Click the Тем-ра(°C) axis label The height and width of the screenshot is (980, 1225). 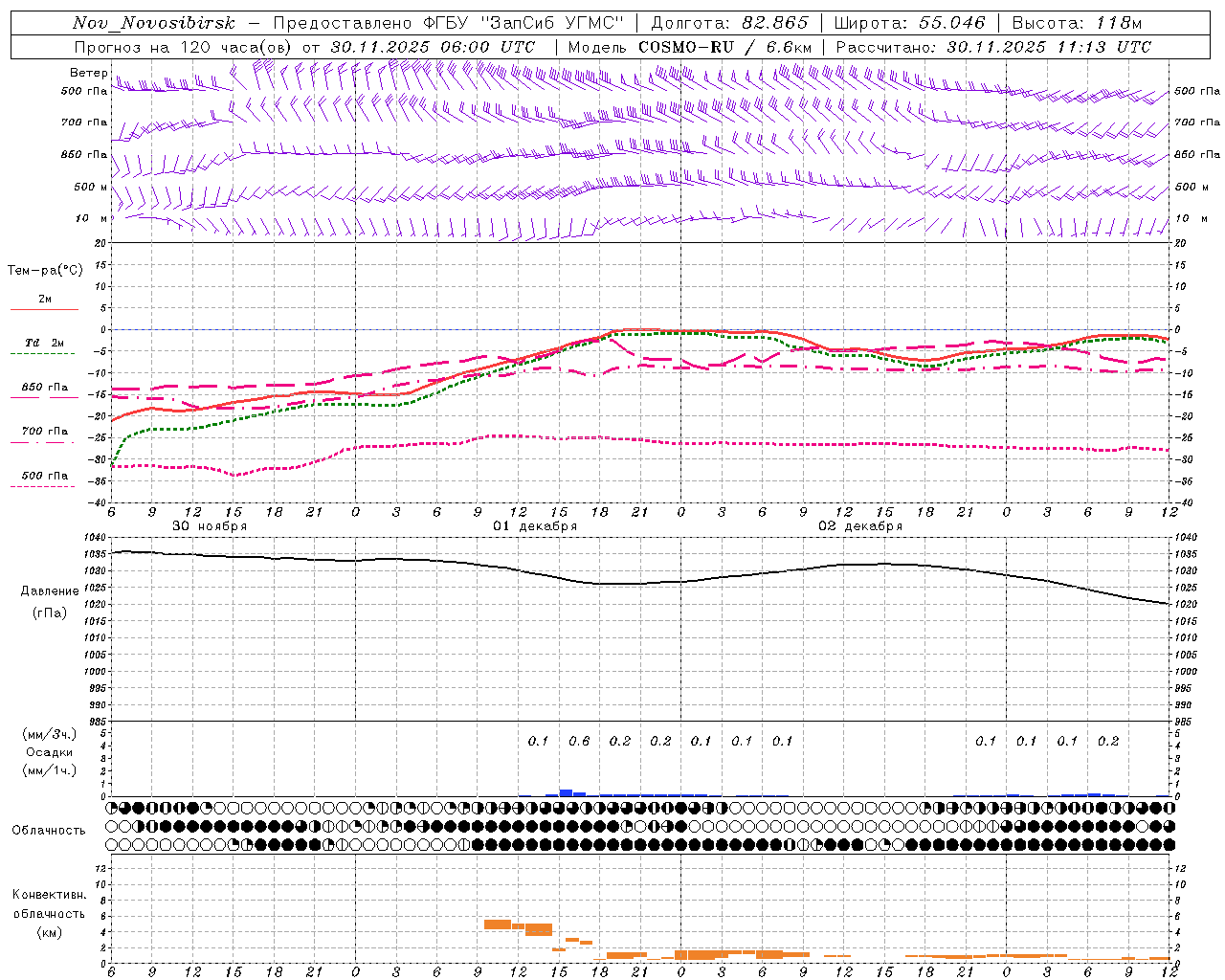click(45, 271)
